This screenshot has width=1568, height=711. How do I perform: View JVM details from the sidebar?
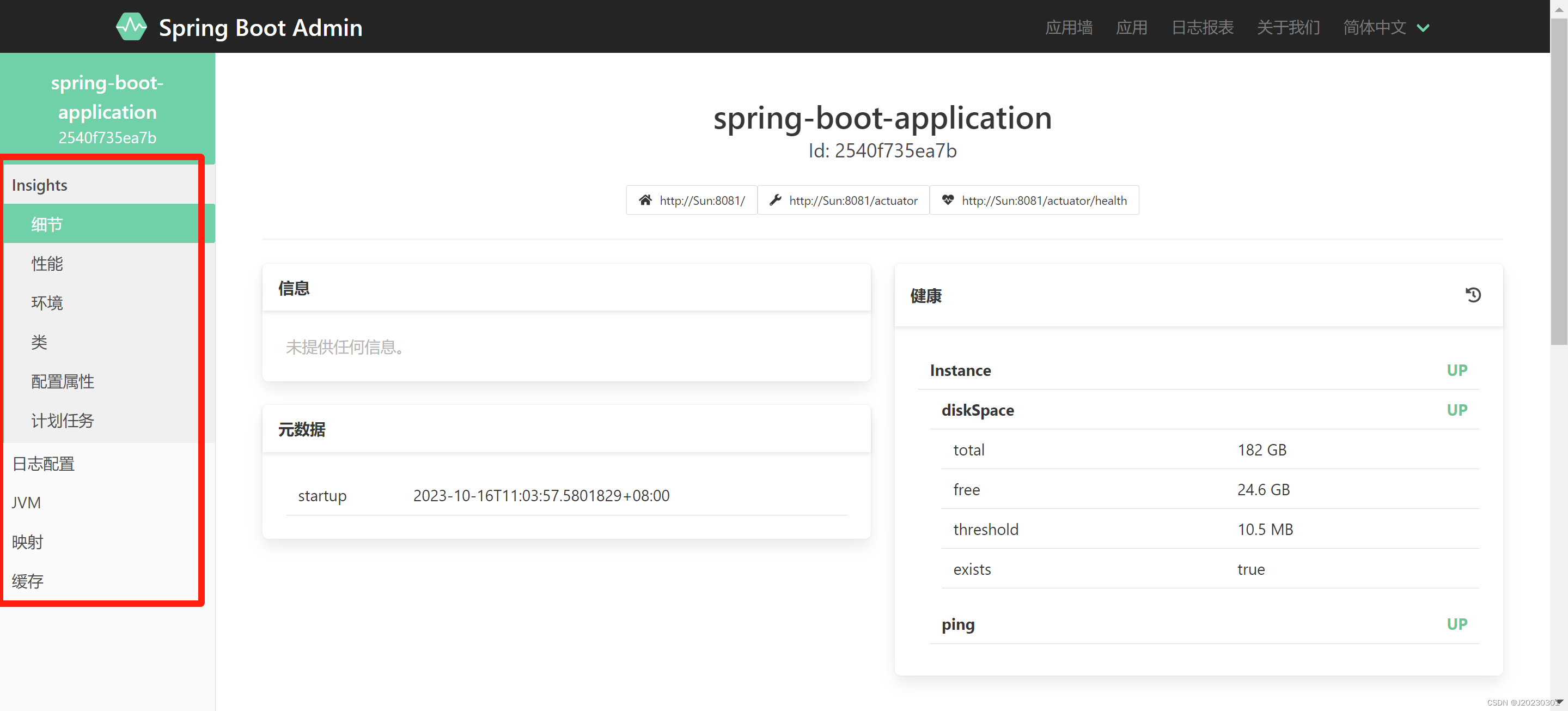click(x=26, y=502)
